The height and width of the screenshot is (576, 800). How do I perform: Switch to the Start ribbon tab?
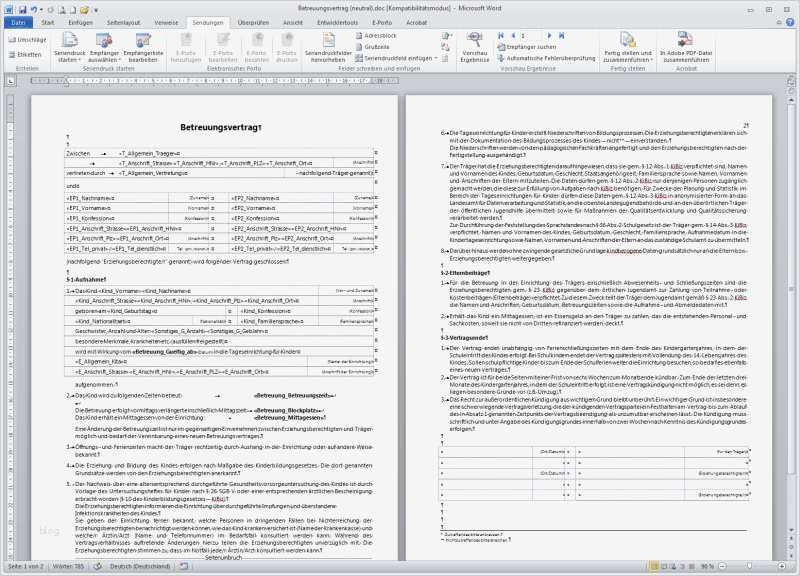pos(47,22)
